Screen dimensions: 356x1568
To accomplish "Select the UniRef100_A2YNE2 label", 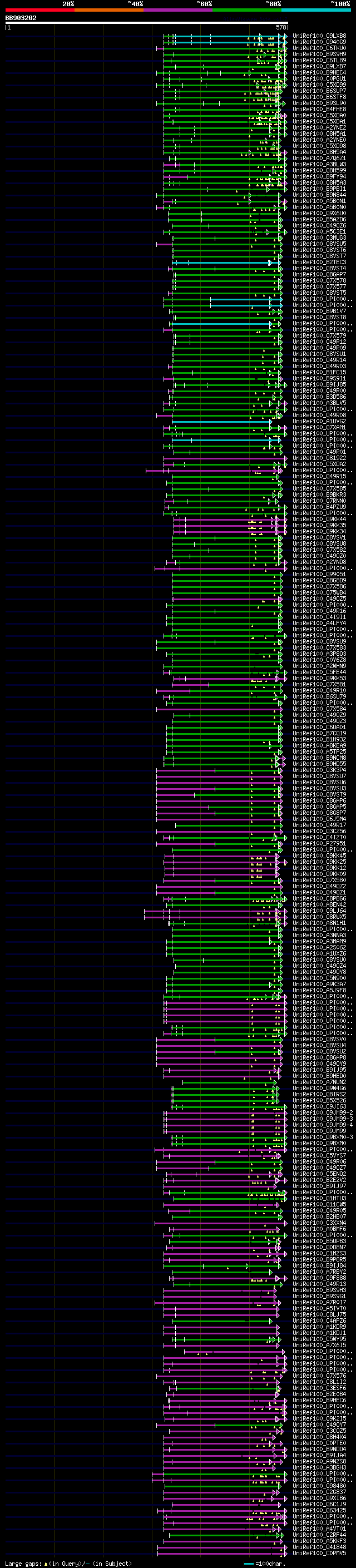I will [x=319, y=128].
